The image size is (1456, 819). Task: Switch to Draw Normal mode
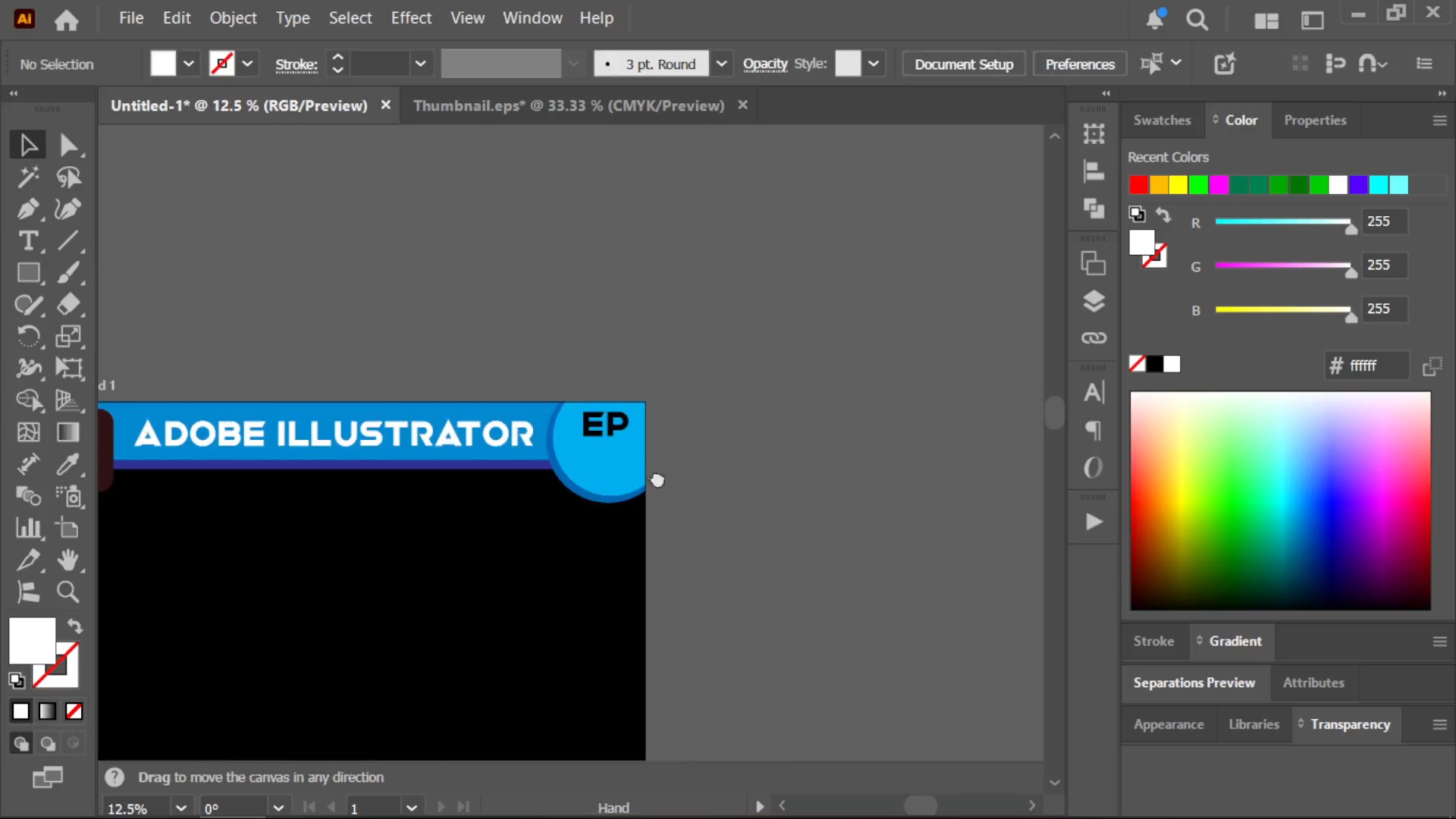[x=20, y=744]
